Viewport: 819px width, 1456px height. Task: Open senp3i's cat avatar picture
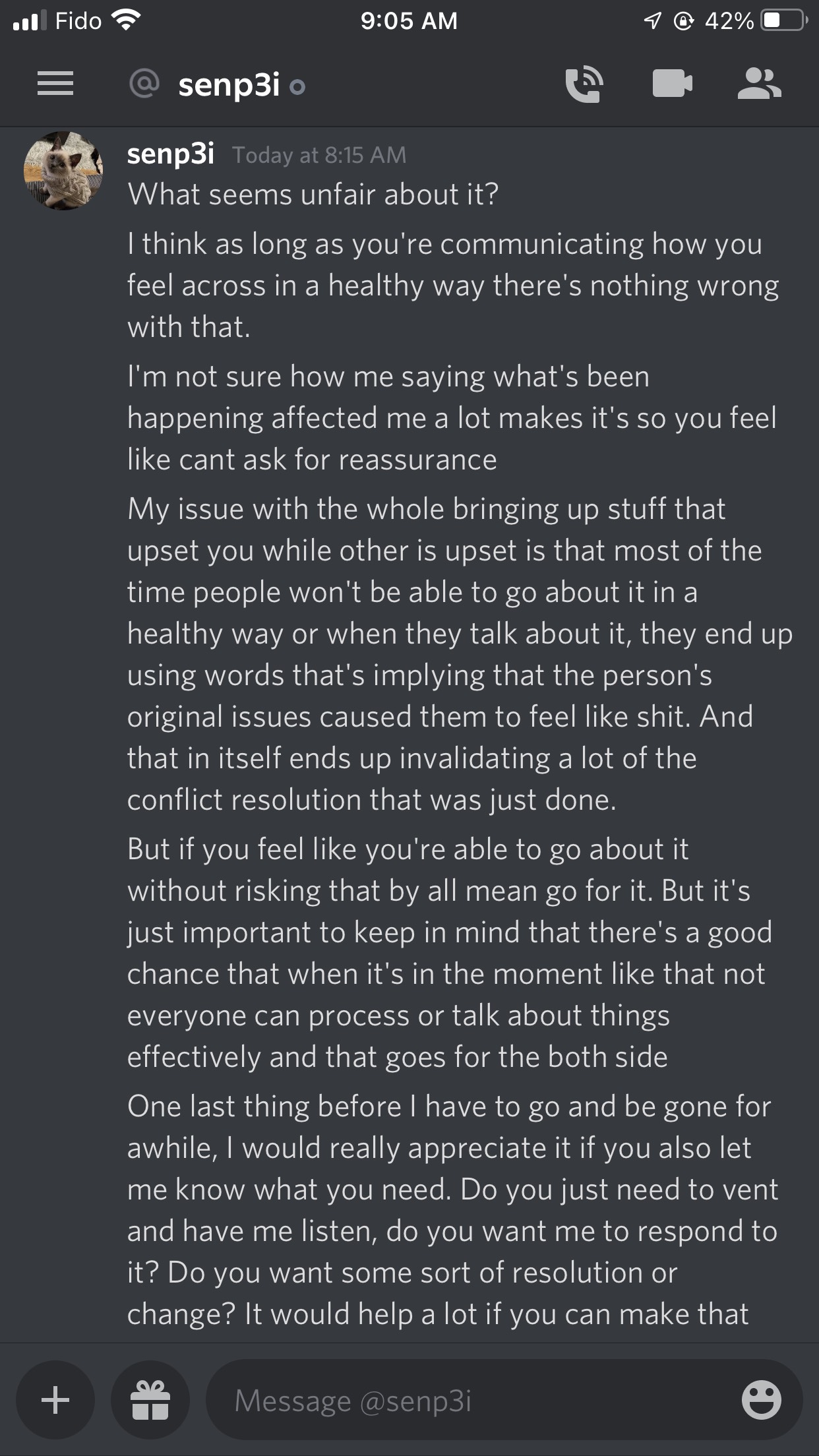63,171
